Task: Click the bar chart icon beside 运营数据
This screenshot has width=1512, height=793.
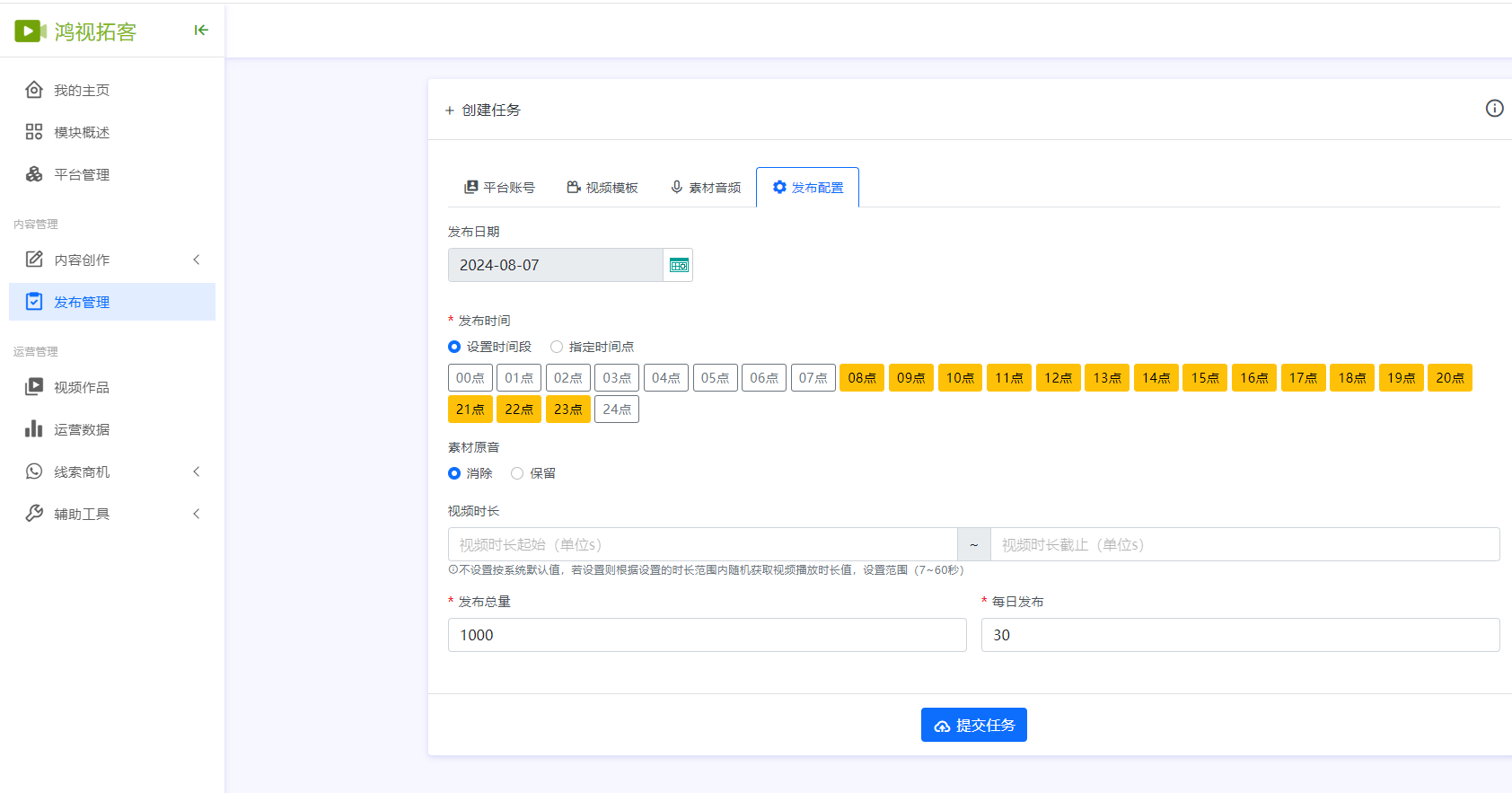Action: click(34, 429)
